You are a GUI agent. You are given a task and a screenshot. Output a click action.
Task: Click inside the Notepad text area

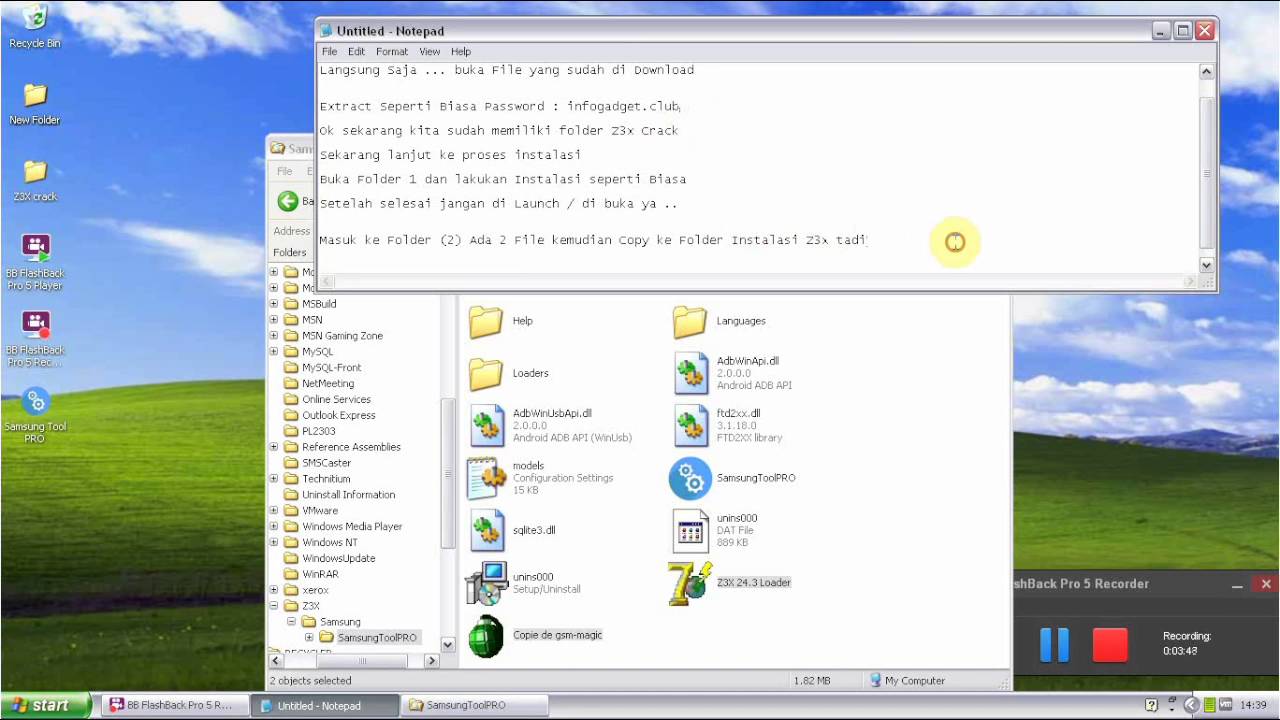click(757, 166)
